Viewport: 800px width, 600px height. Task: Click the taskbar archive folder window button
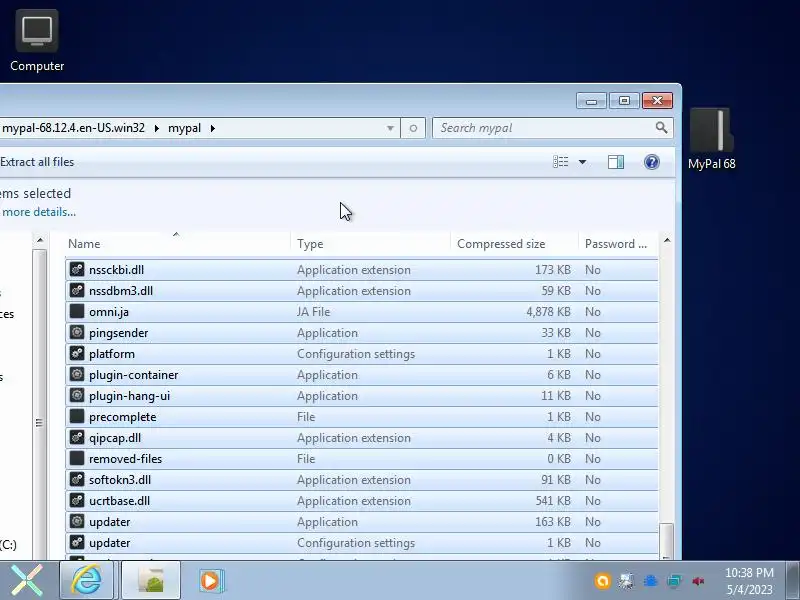[151, 580]
